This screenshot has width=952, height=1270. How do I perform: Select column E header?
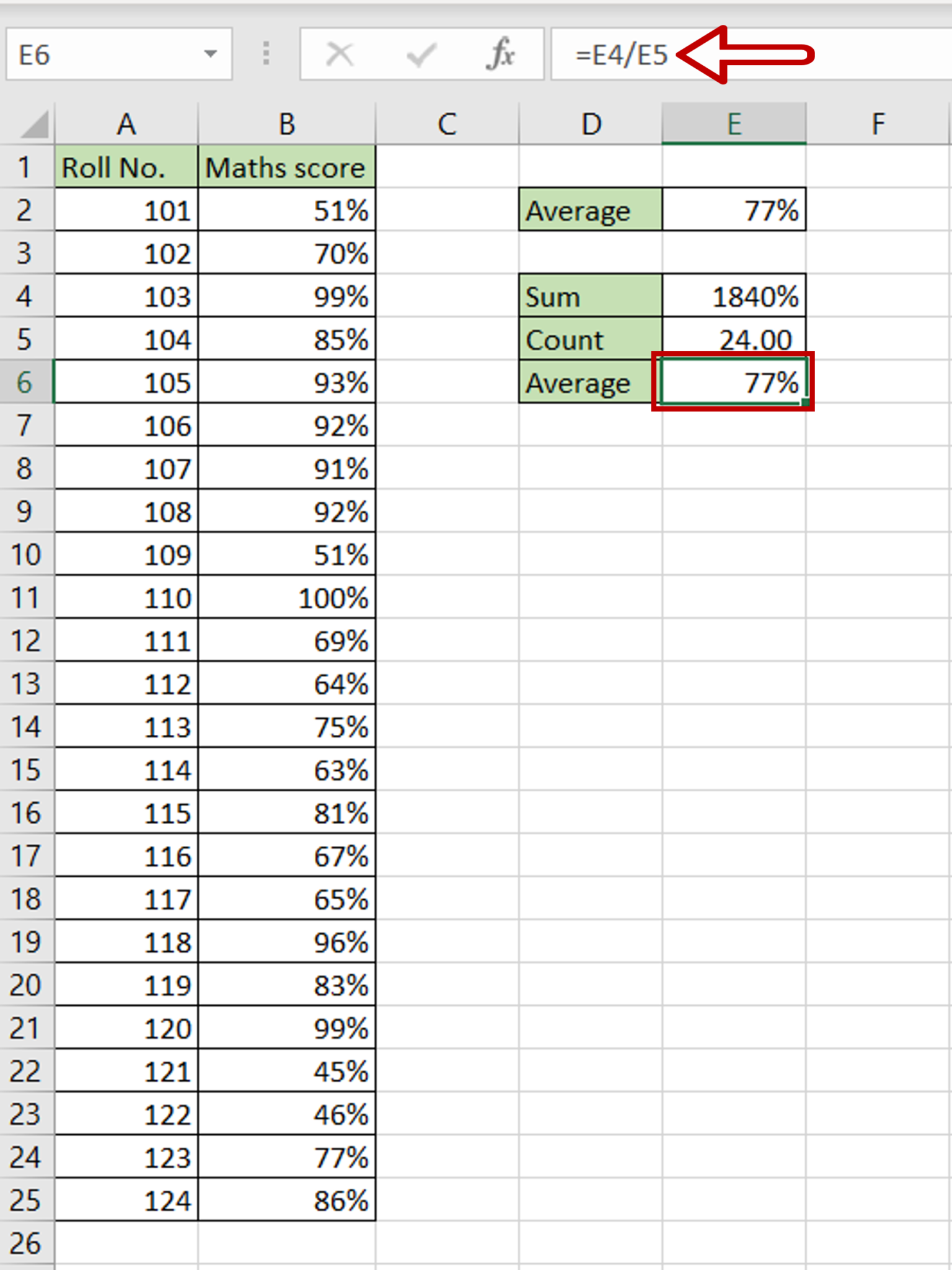point(734,123)
